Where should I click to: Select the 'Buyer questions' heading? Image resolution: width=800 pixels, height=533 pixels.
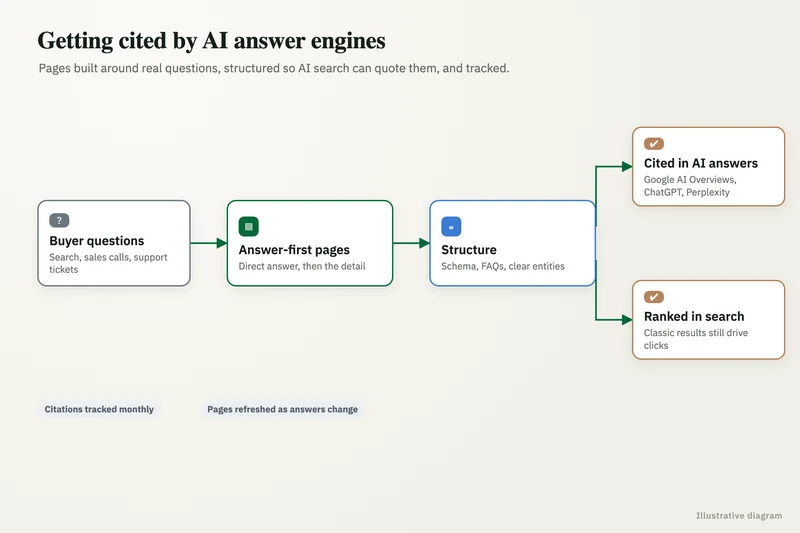click(97, 241)
